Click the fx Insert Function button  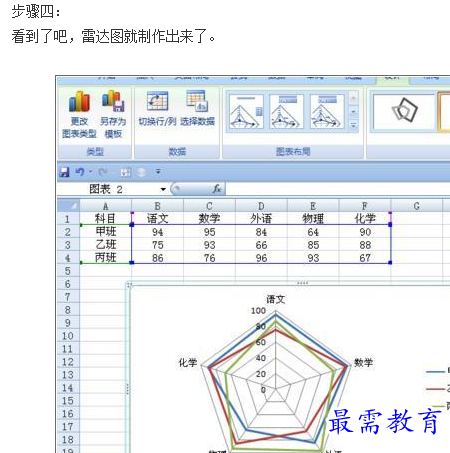pyautogui.click(x=217, y=189)
